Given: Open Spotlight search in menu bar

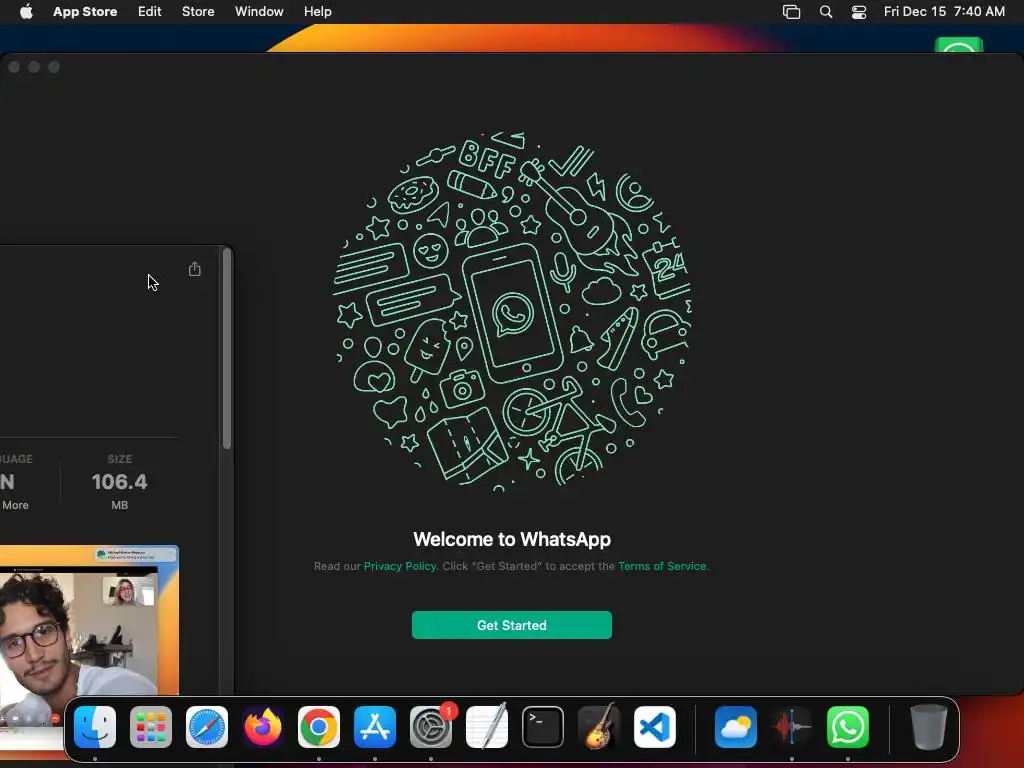Looking at the screenshot, I should pyautogui.click(x=825, y=12).
